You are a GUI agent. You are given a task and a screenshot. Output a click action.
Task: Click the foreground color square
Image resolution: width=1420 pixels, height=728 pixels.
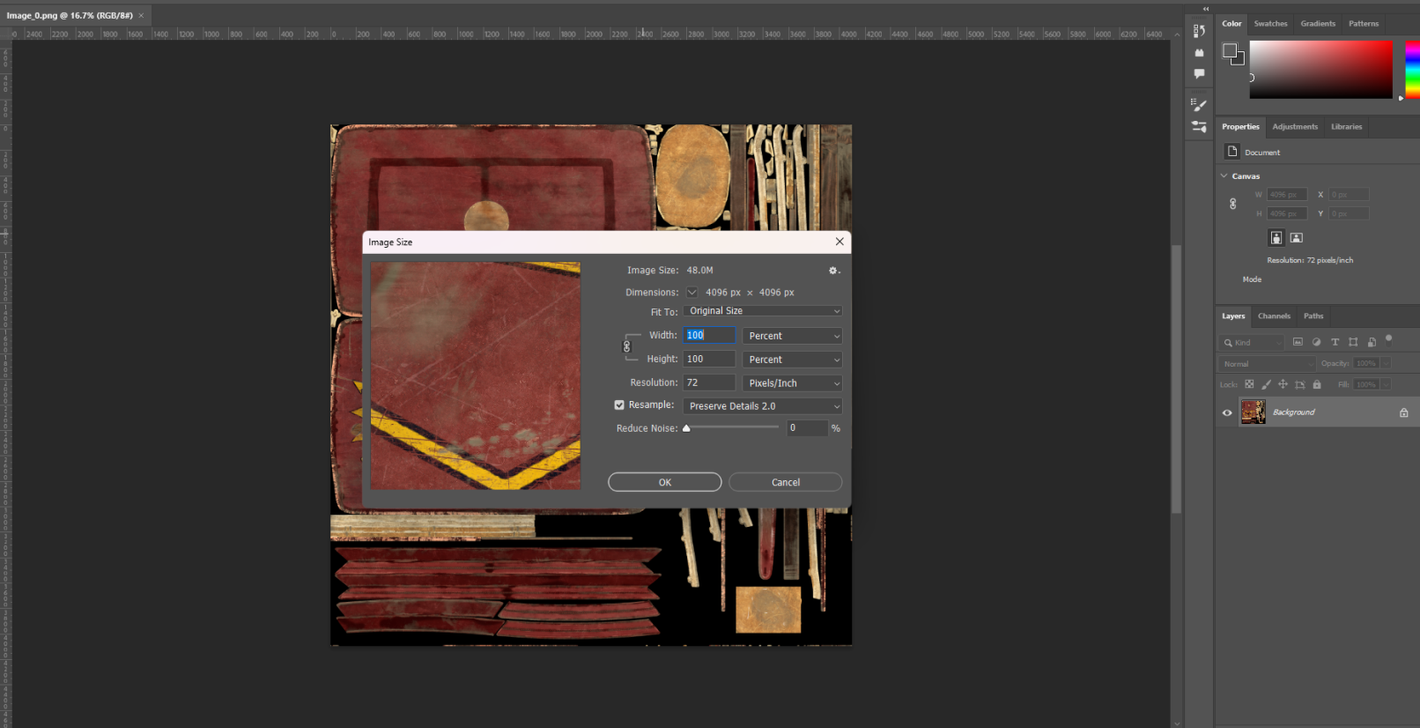coord(1230,51)
